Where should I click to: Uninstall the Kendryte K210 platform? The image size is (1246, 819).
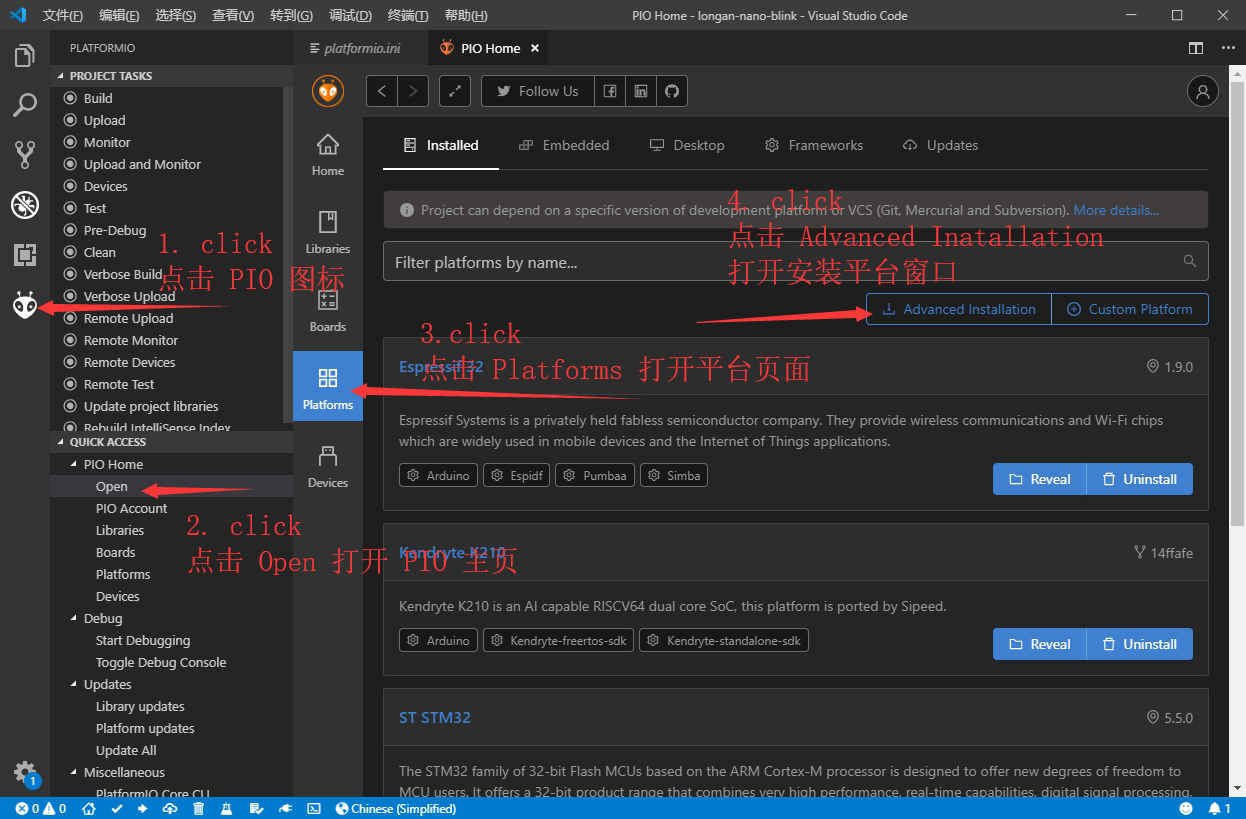[1140, 644]
